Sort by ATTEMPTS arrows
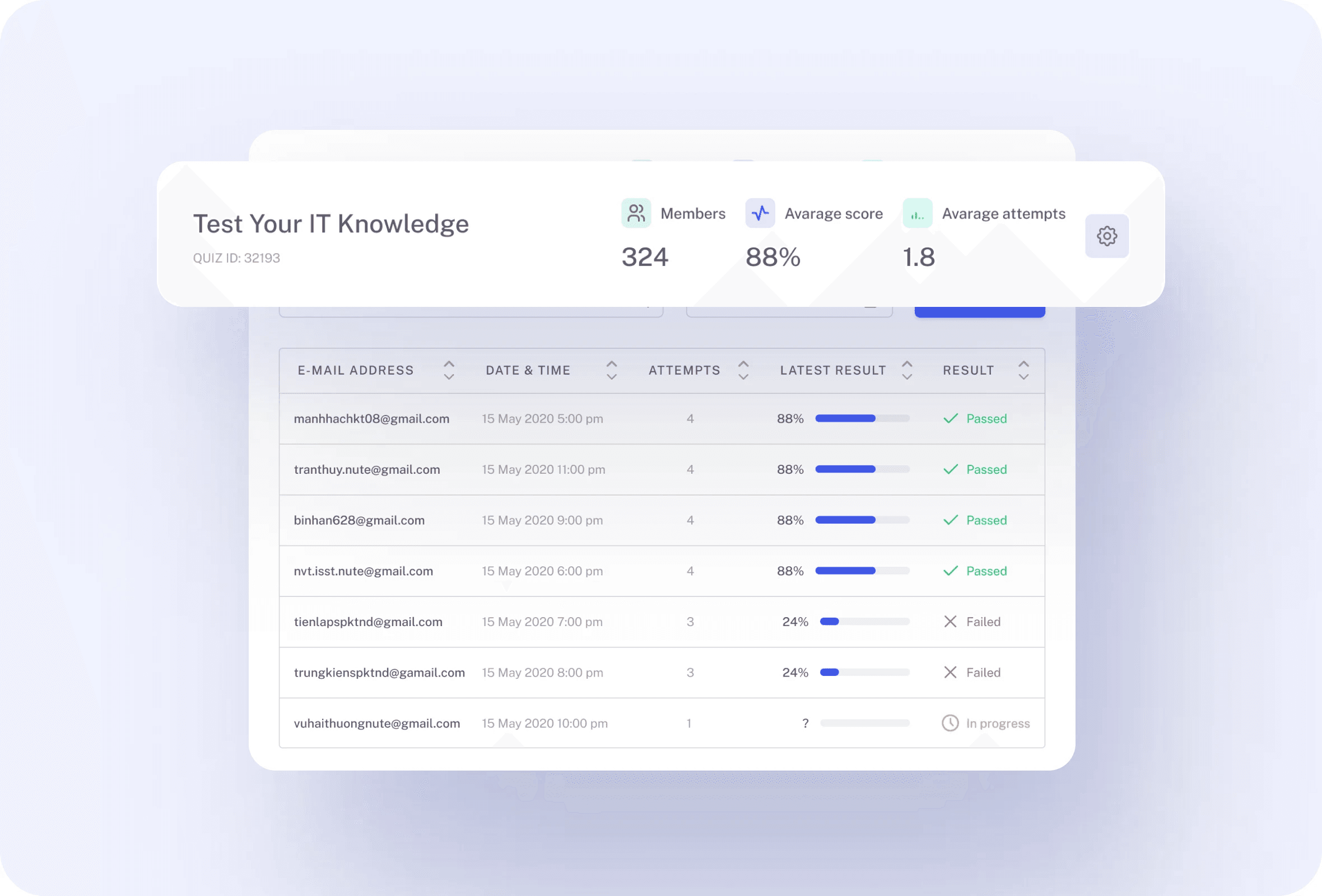The height and width of the screenshot is (896, 1322). [743, 370]
